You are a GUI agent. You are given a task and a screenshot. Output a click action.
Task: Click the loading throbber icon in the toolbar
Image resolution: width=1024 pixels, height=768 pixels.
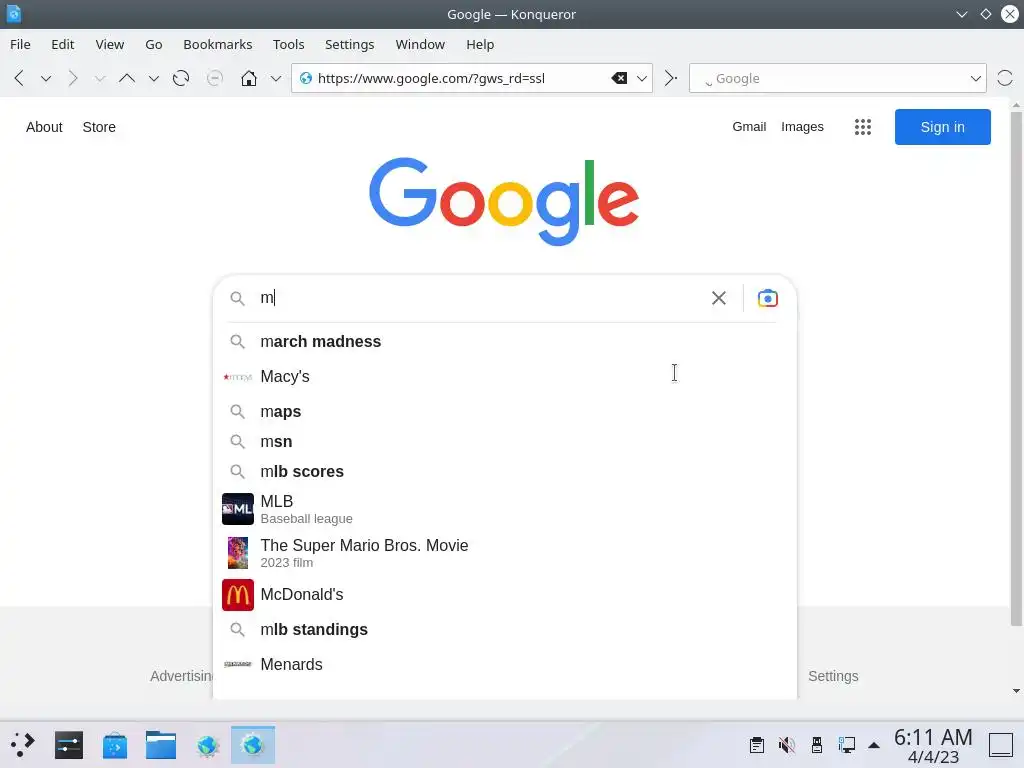[x=1004, y=78]
